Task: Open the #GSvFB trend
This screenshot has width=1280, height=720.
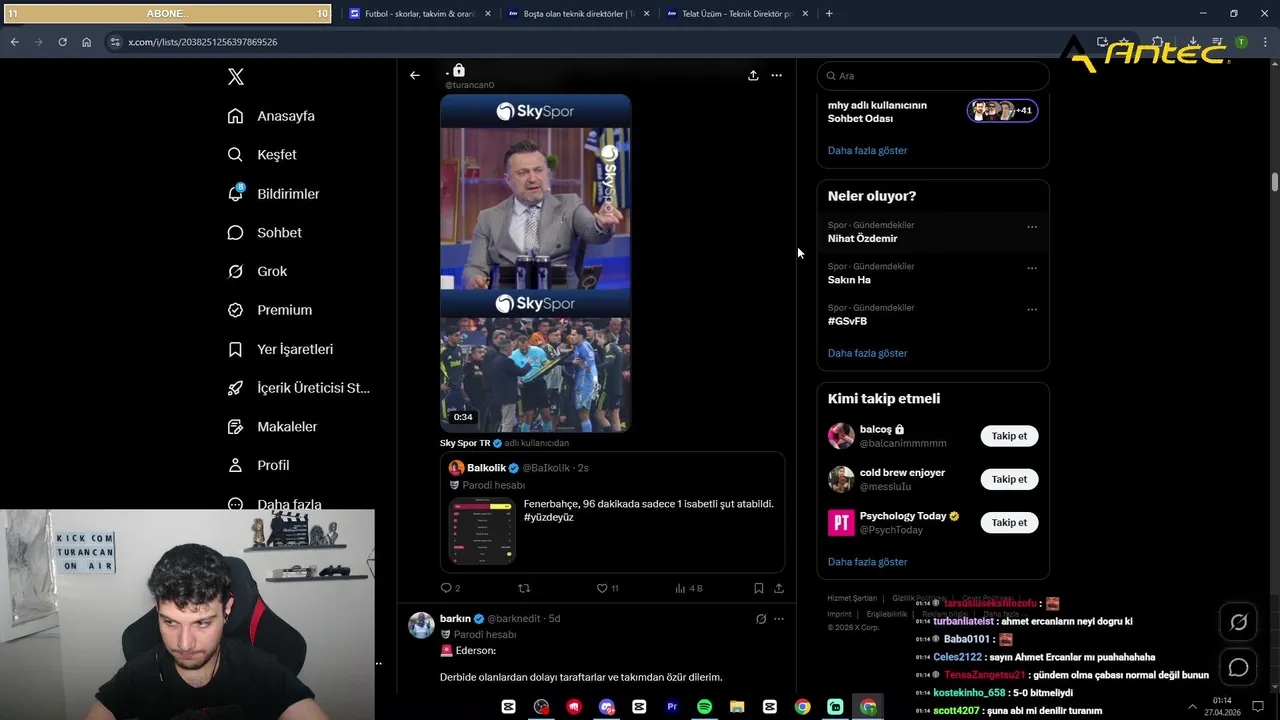Action: 847,321
